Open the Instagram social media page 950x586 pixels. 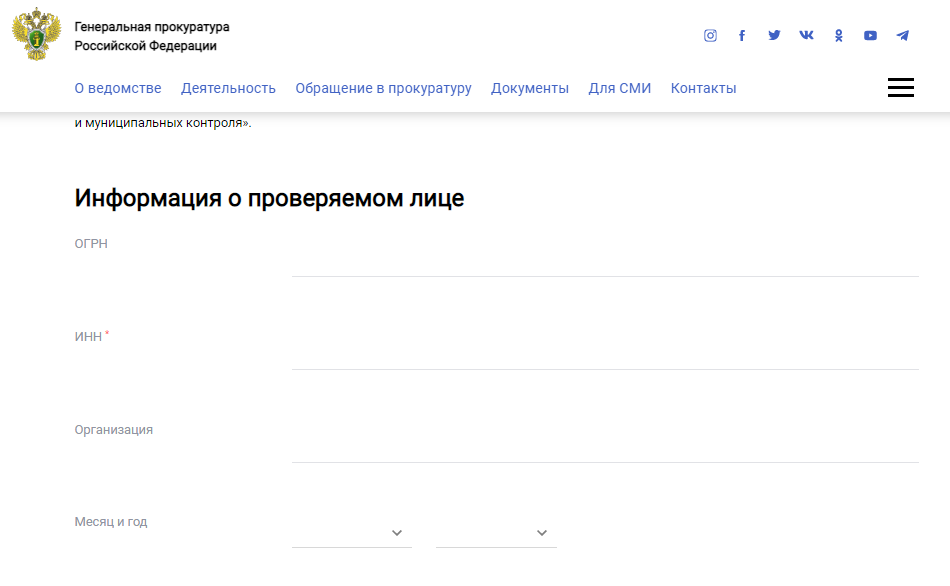coord(710,36)
